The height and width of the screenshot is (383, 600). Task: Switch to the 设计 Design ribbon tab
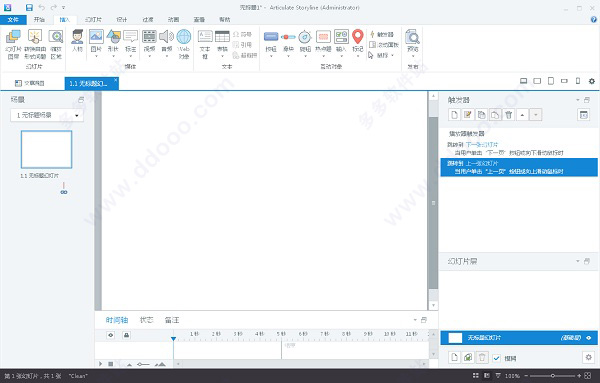(122, 20)
